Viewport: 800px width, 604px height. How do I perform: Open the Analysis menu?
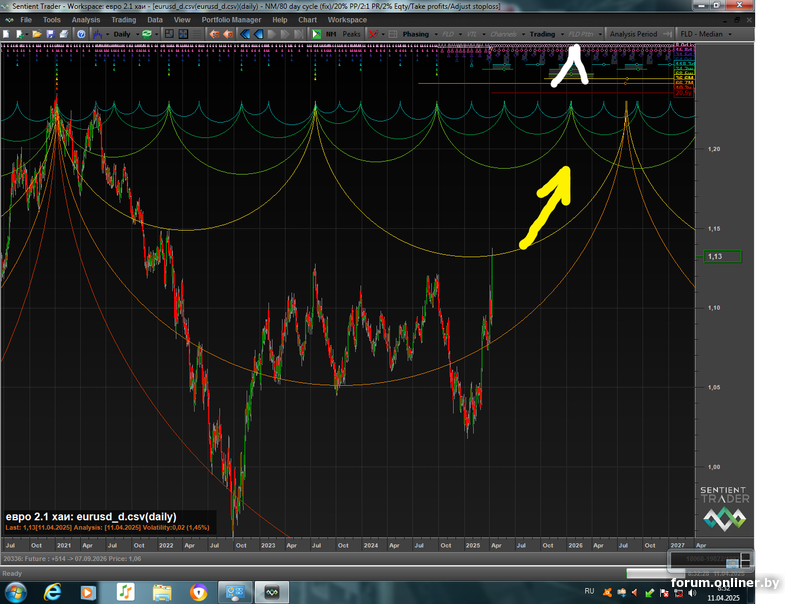click(x=86, y=20)
